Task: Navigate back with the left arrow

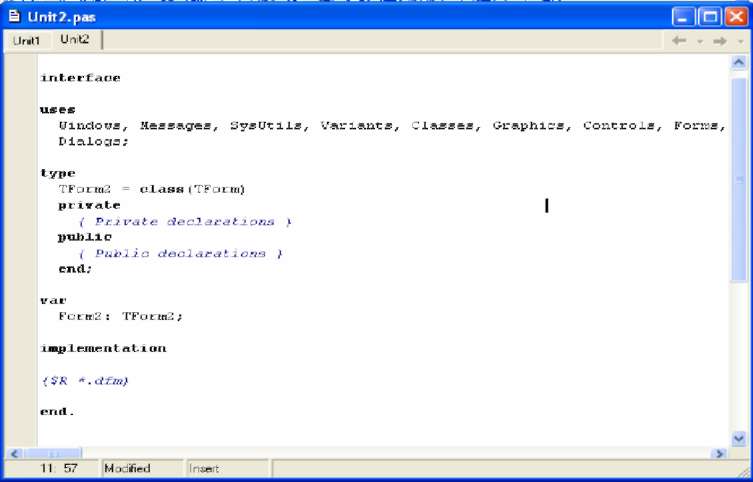Action: click(679, 41)
